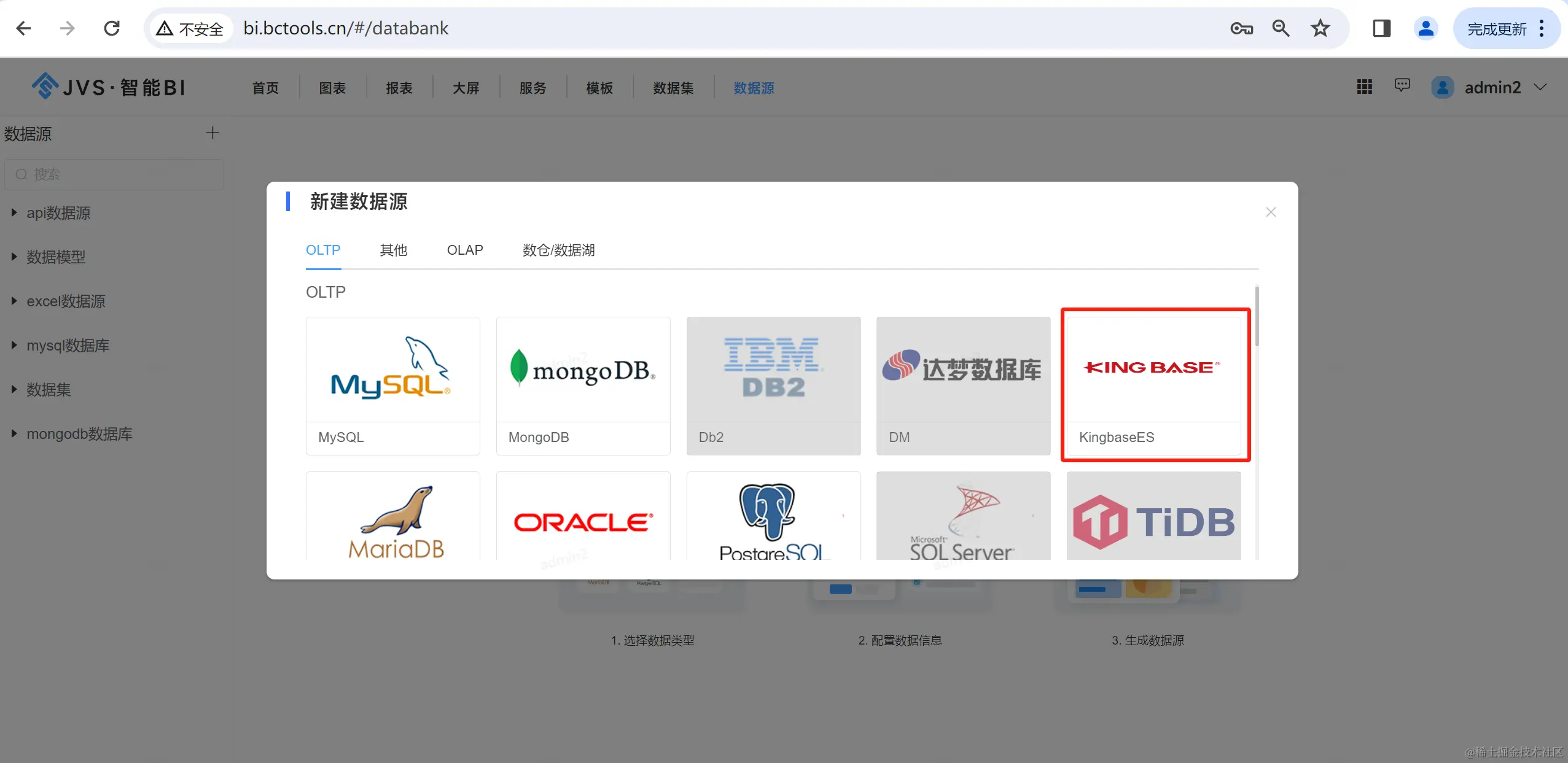The image size is (1568, 763).
Task: Switch to the OLAP tab
Action: tap(465, 250)
